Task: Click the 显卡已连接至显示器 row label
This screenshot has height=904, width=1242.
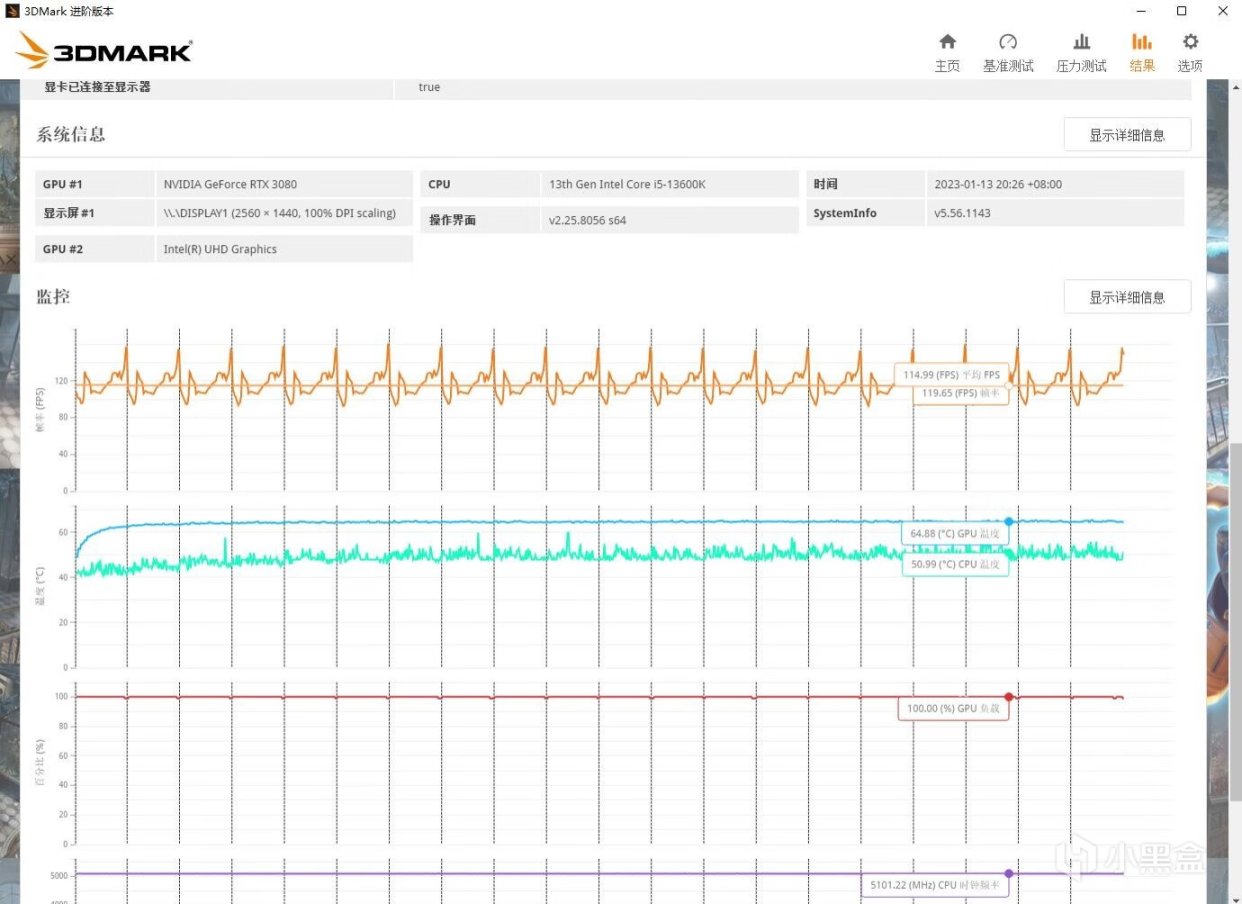Action: (97, 87)
